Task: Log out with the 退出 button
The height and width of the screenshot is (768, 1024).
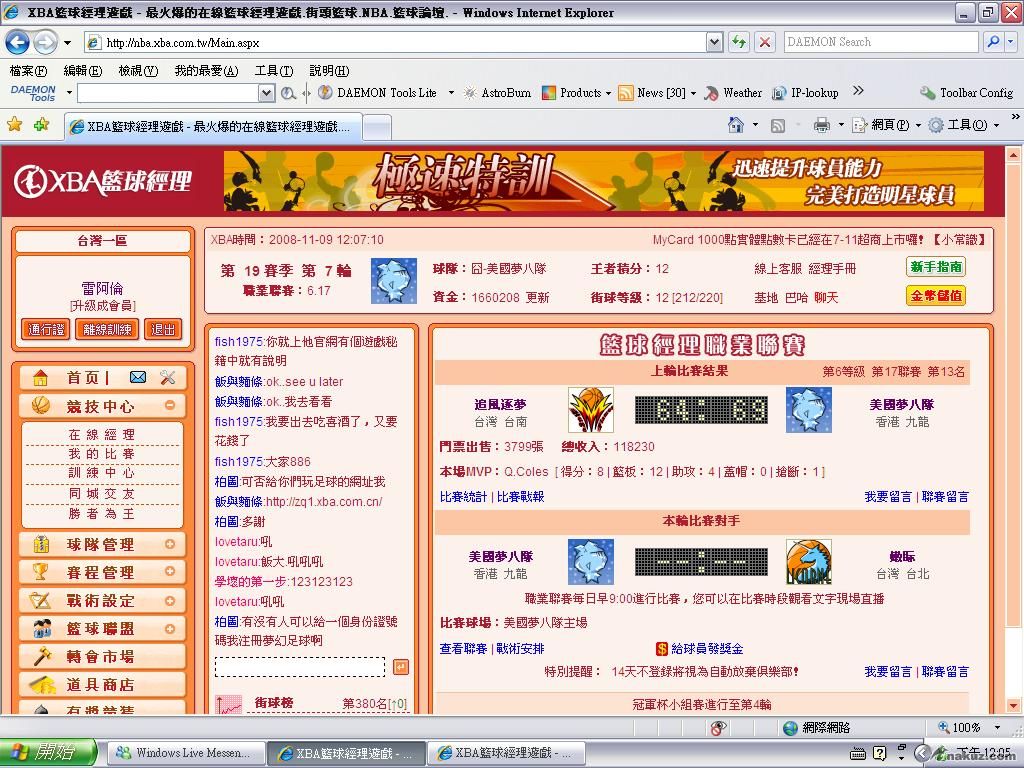Action: (163, 329)
